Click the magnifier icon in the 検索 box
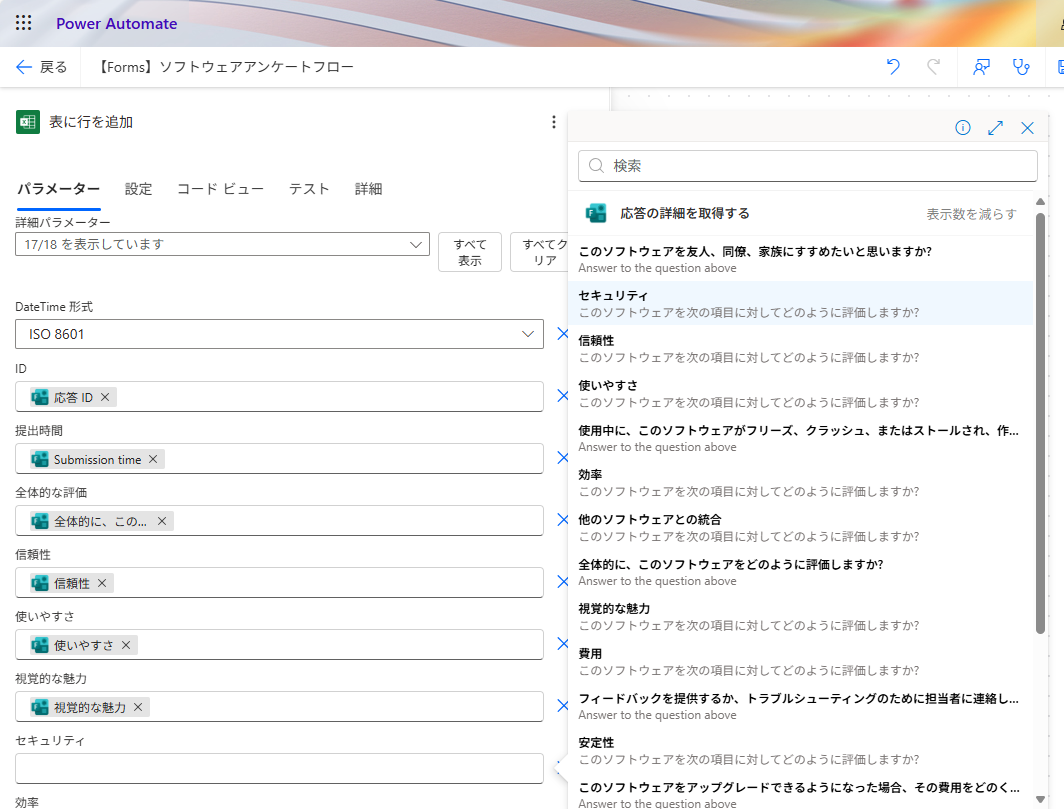The image size is (1064, 809). [x=595, y=165]
